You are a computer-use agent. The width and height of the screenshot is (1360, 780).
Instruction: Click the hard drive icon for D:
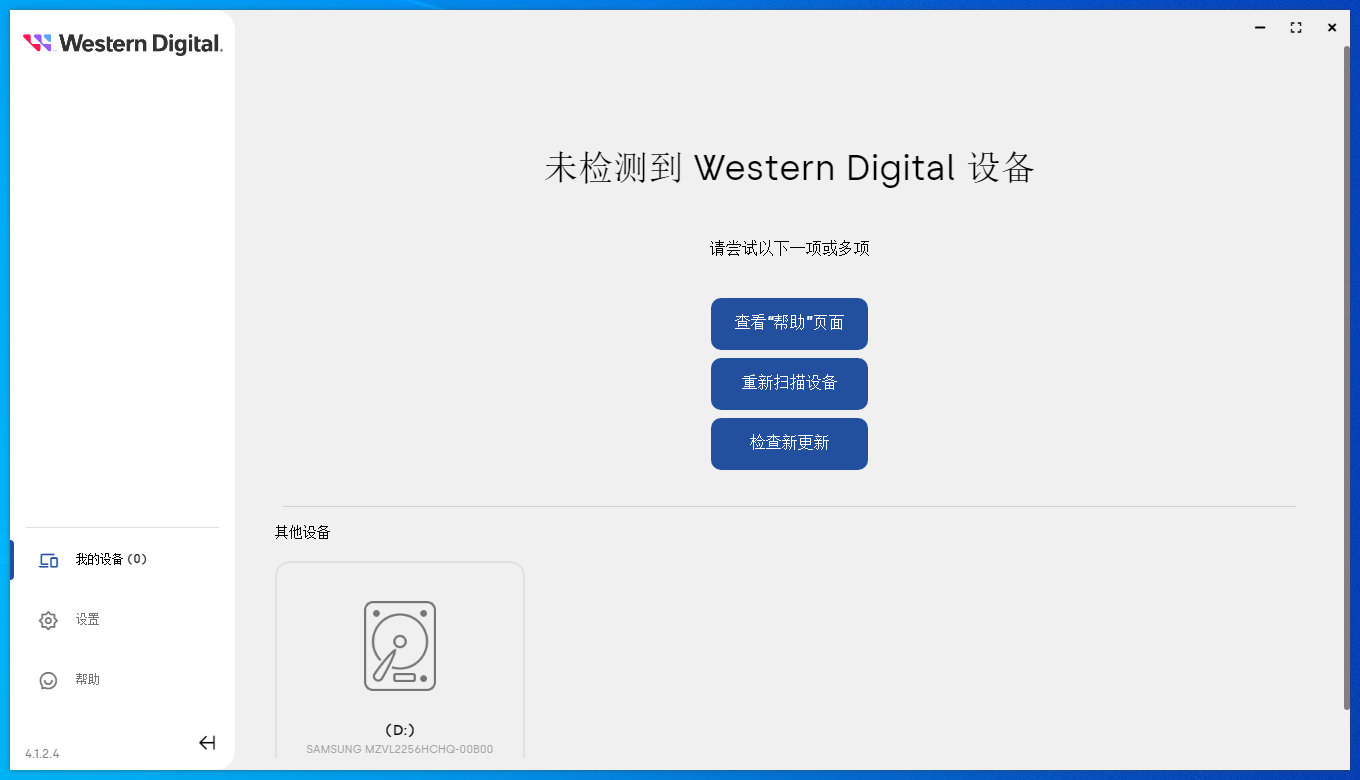click(400, 646)
